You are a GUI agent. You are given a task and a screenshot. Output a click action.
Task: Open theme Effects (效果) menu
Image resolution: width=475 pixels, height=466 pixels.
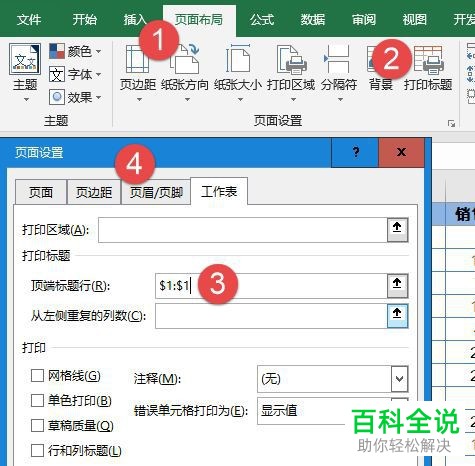[76, 97]
